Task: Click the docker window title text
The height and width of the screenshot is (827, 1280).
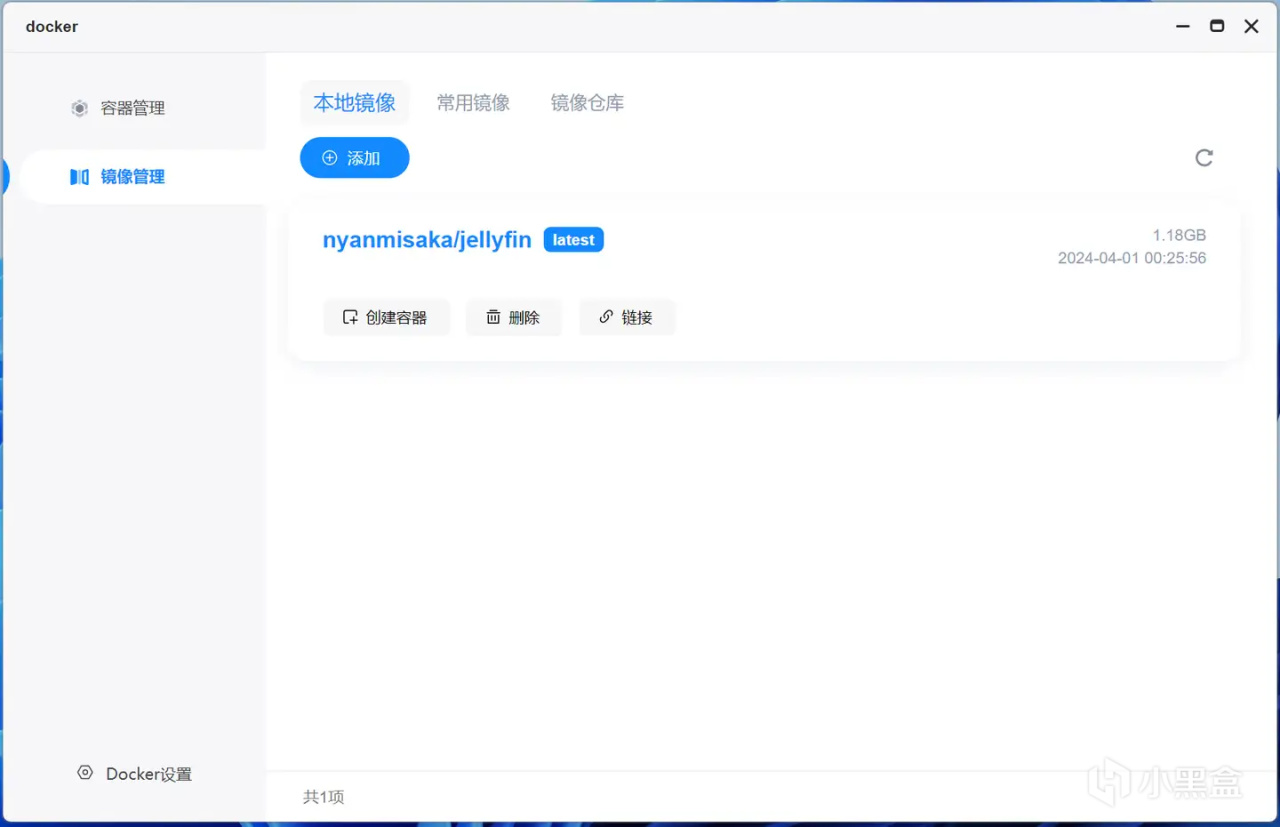Action: point(52,27)
